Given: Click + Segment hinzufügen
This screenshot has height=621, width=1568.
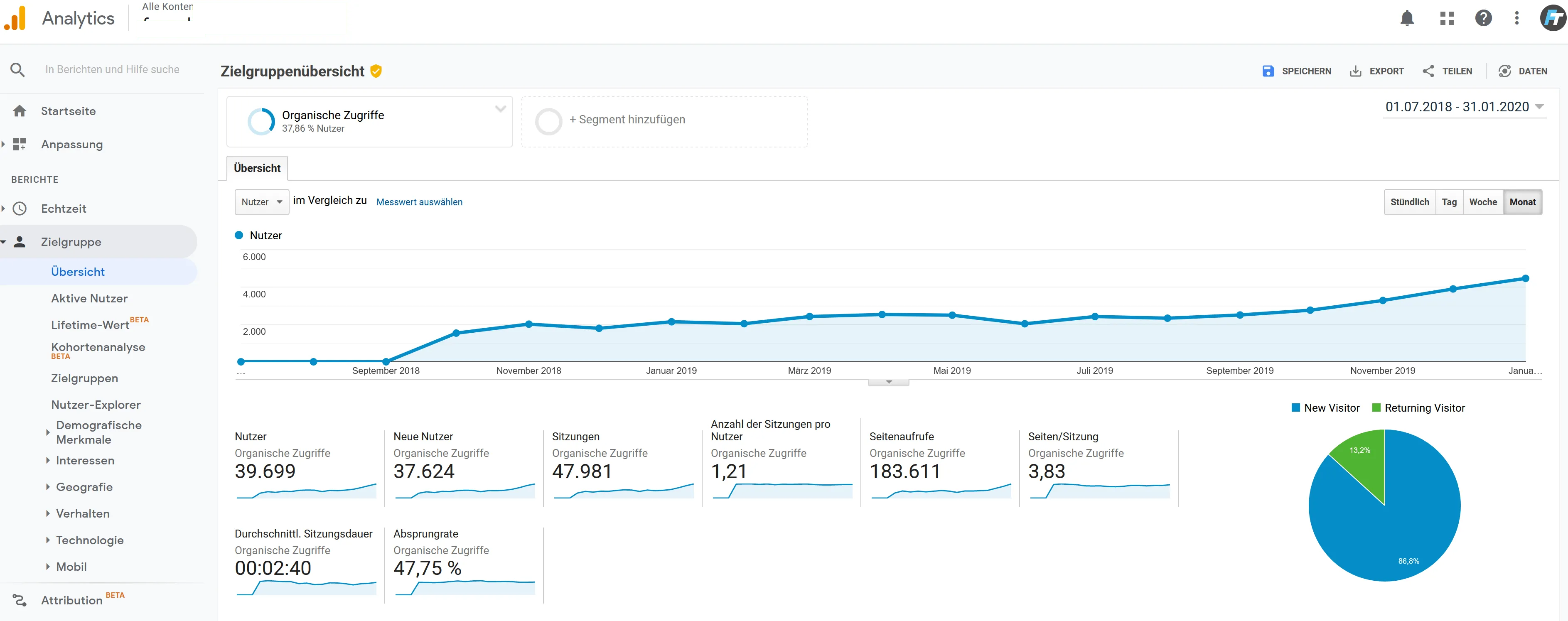Looking at the screenshot, I should 627,119.
